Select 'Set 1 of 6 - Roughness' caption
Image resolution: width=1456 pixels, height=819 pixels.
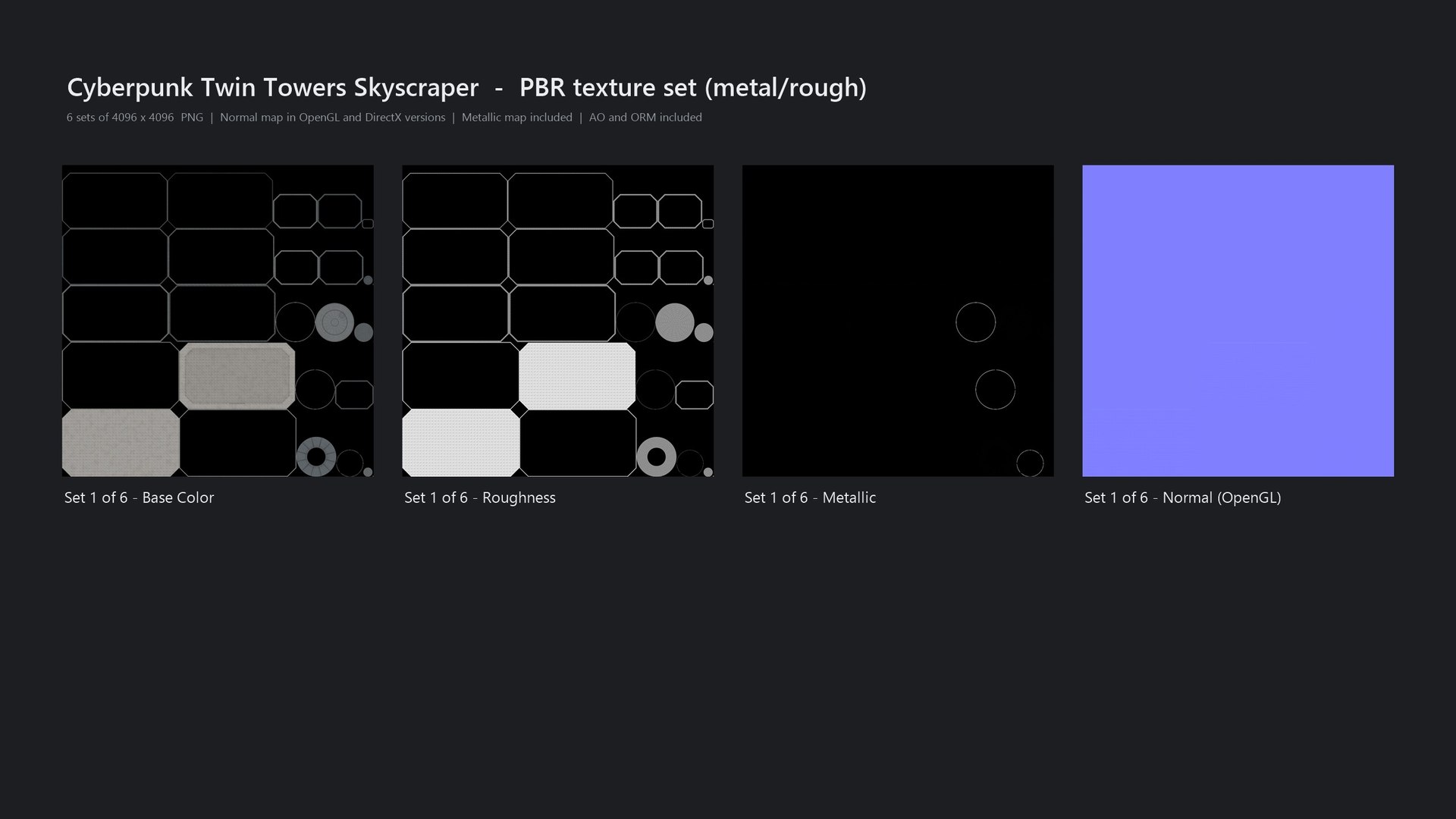tap(480, 497)
